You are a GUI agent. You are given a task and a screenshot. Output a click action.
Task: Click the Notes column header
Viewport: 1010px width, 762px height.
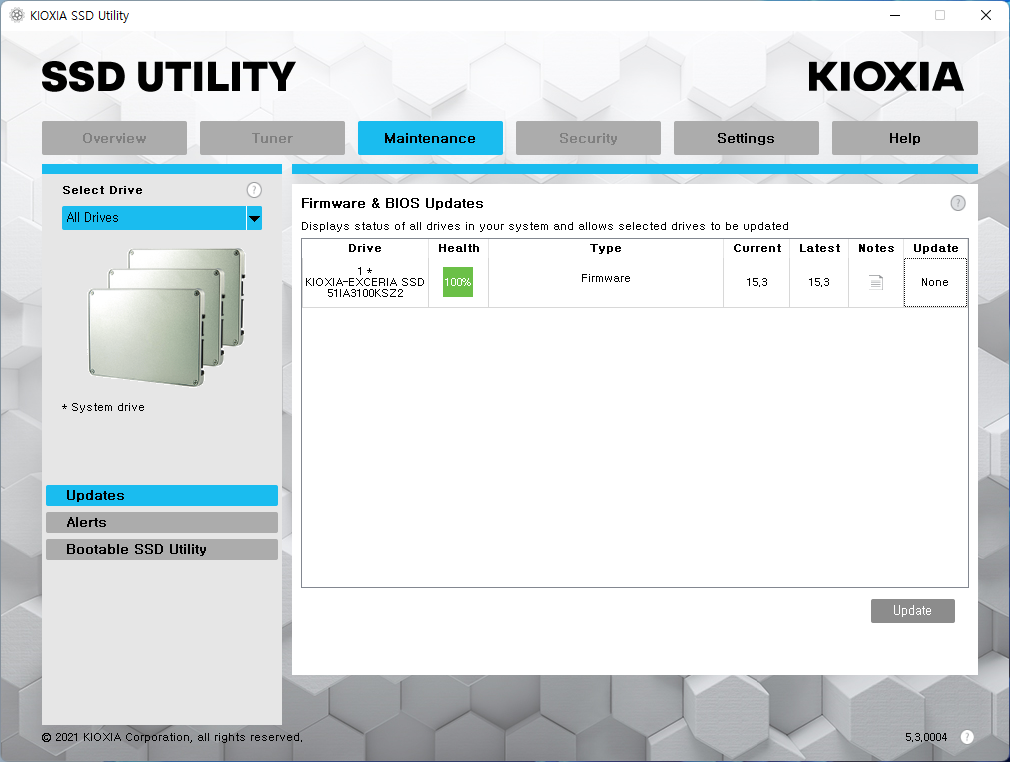pos(876,248)
